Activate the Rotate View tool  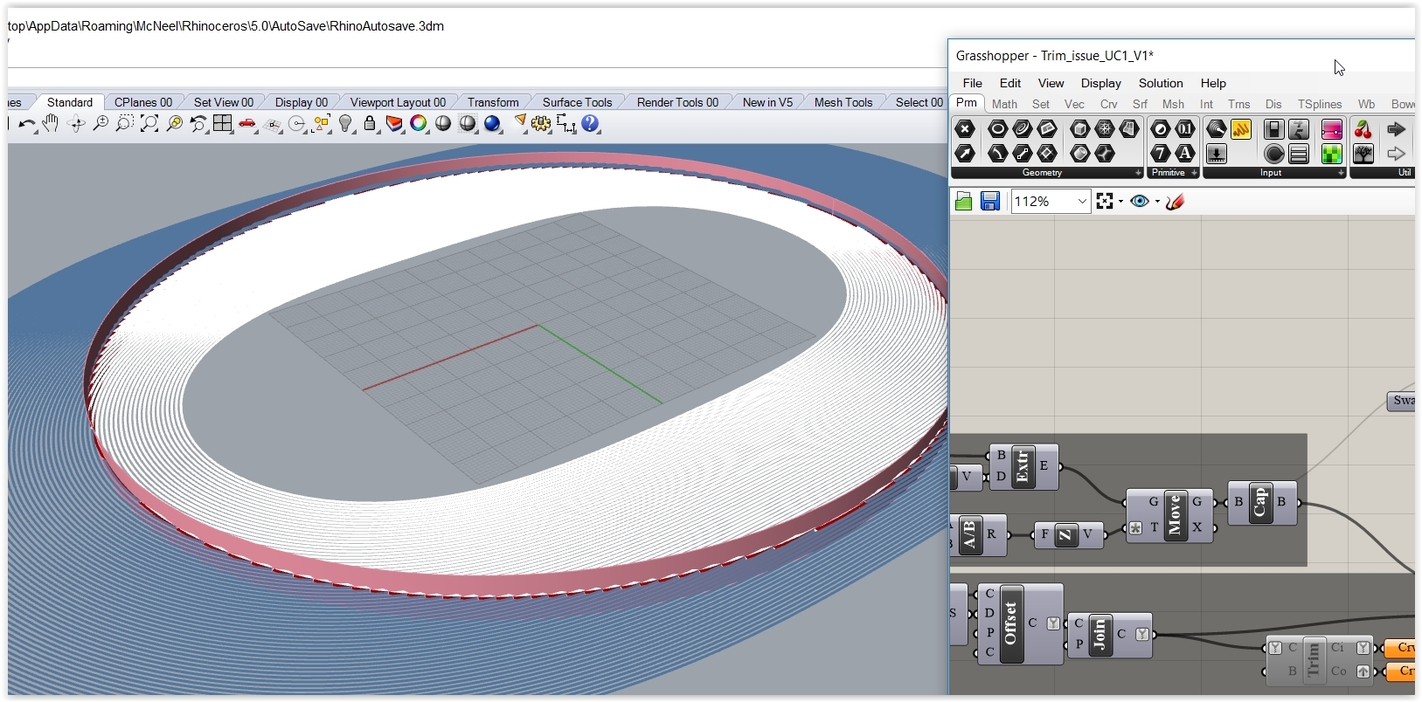tap(76, 124)
